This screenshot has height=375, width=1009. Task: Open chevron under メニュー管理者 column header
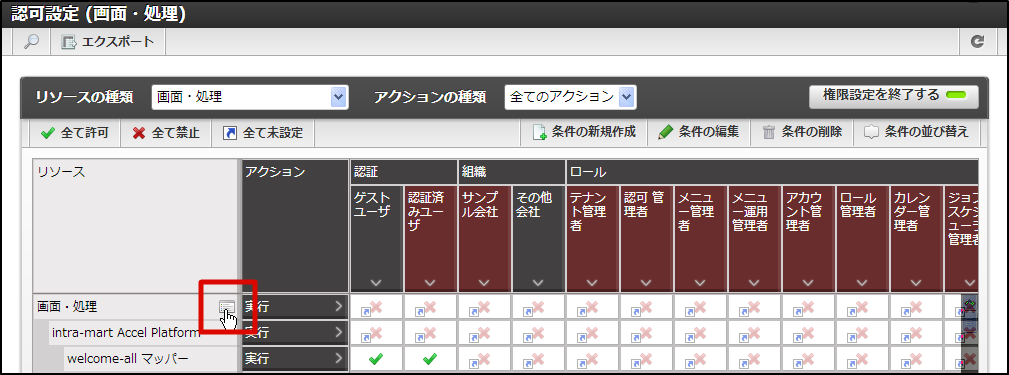tap(701, 282)
